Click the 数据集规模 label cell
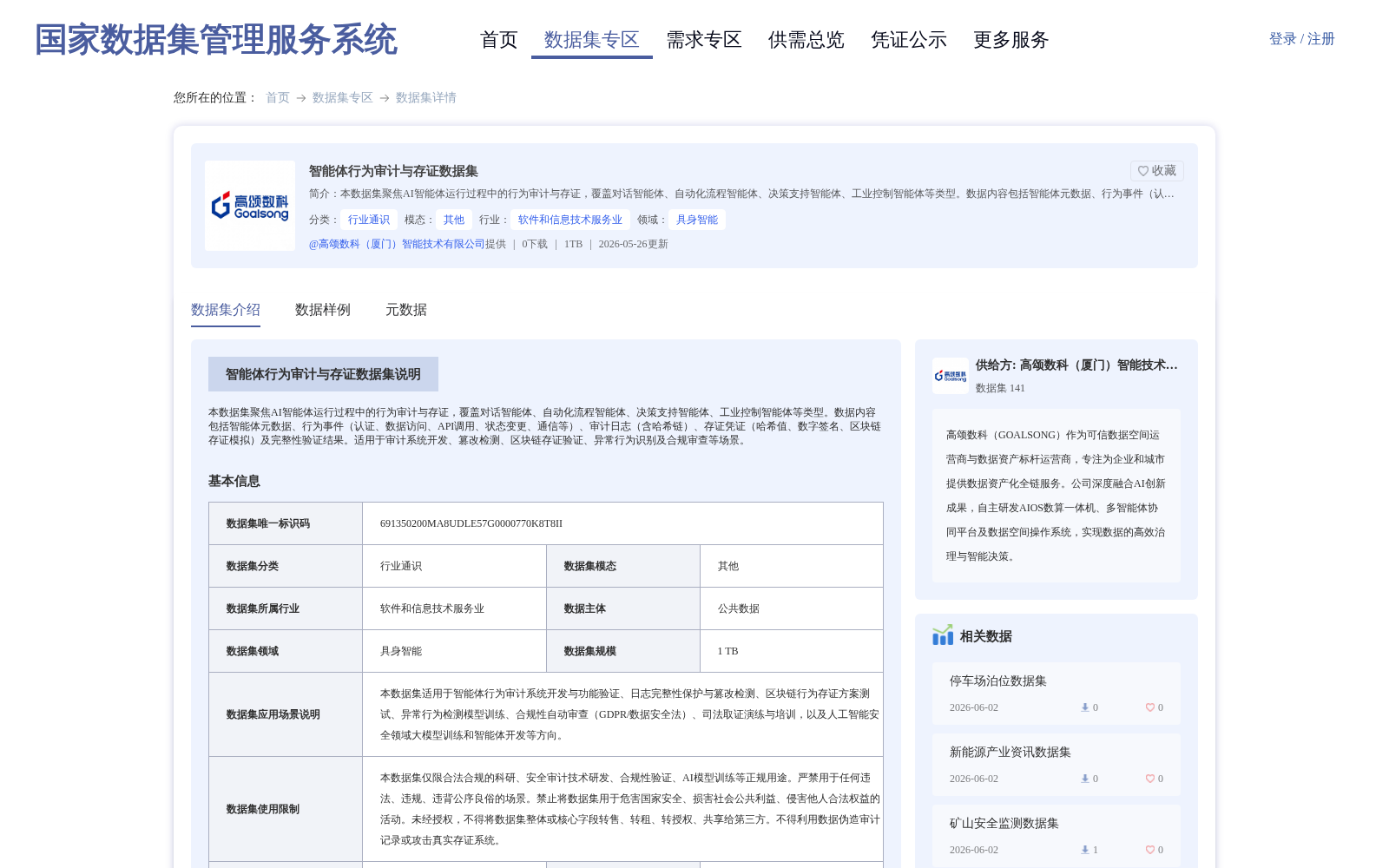 coord(623,651)
